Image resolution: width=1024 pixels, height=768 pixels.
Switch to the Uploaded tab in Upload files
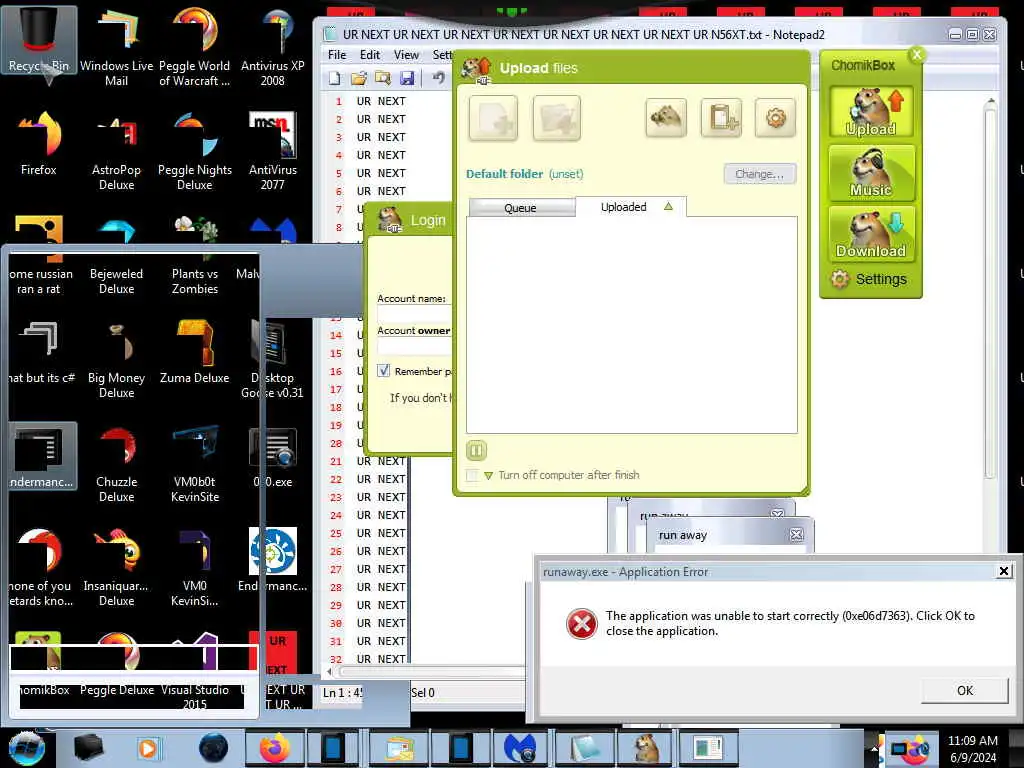(x=630, y=206)
